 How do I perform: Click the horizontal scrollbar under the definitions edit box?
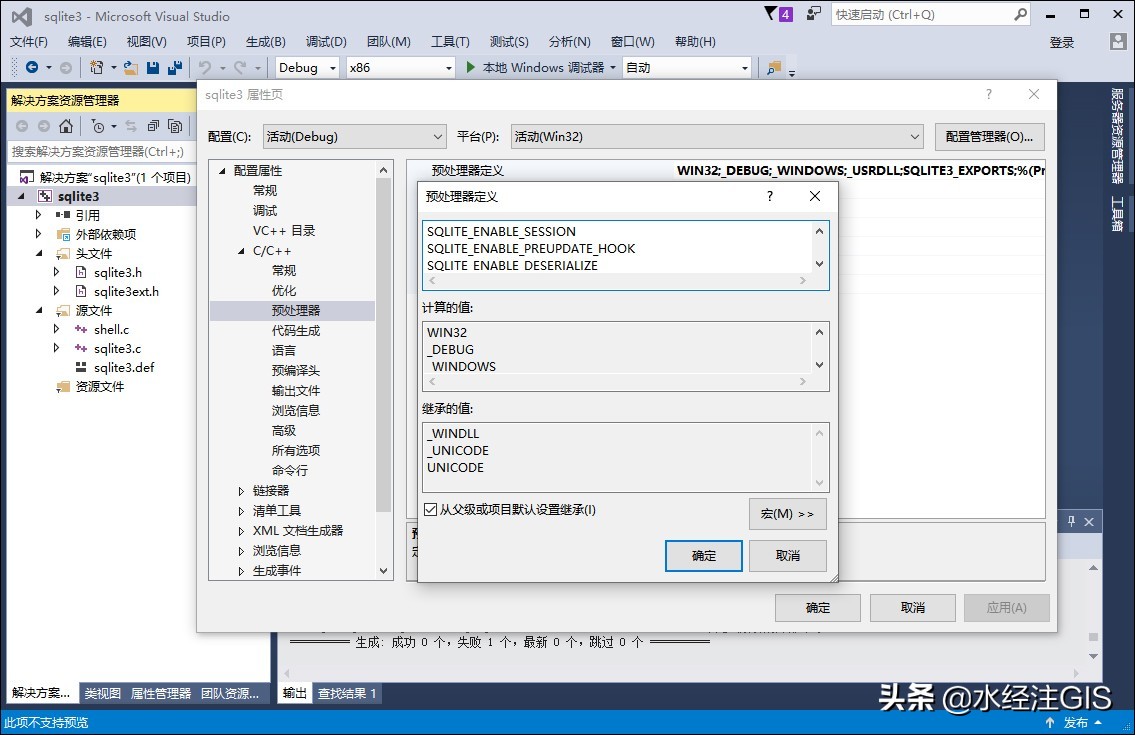pyautogui.click(x=617, y=281)
